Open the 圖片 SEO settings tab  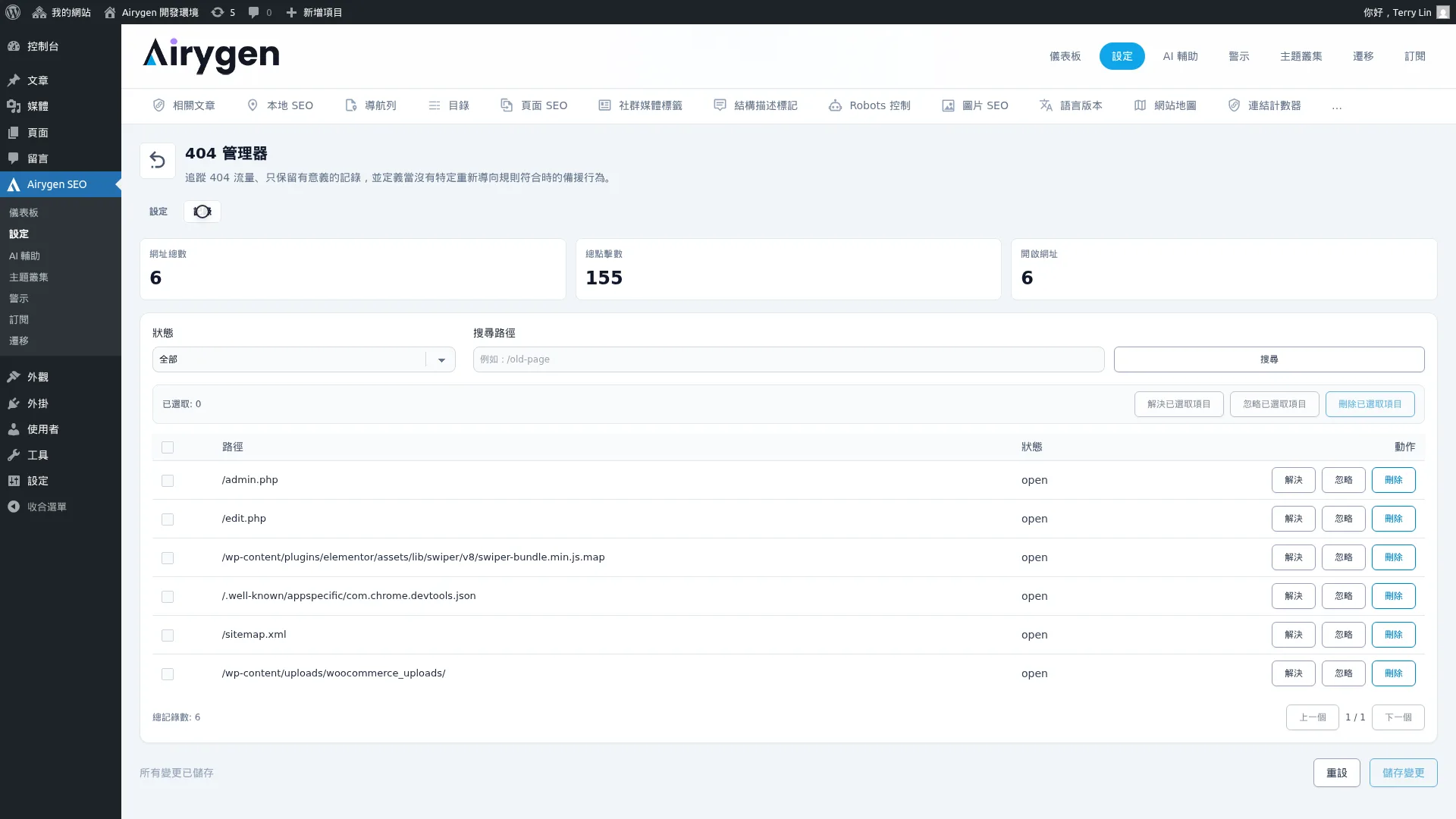click(x=975, y=105)
